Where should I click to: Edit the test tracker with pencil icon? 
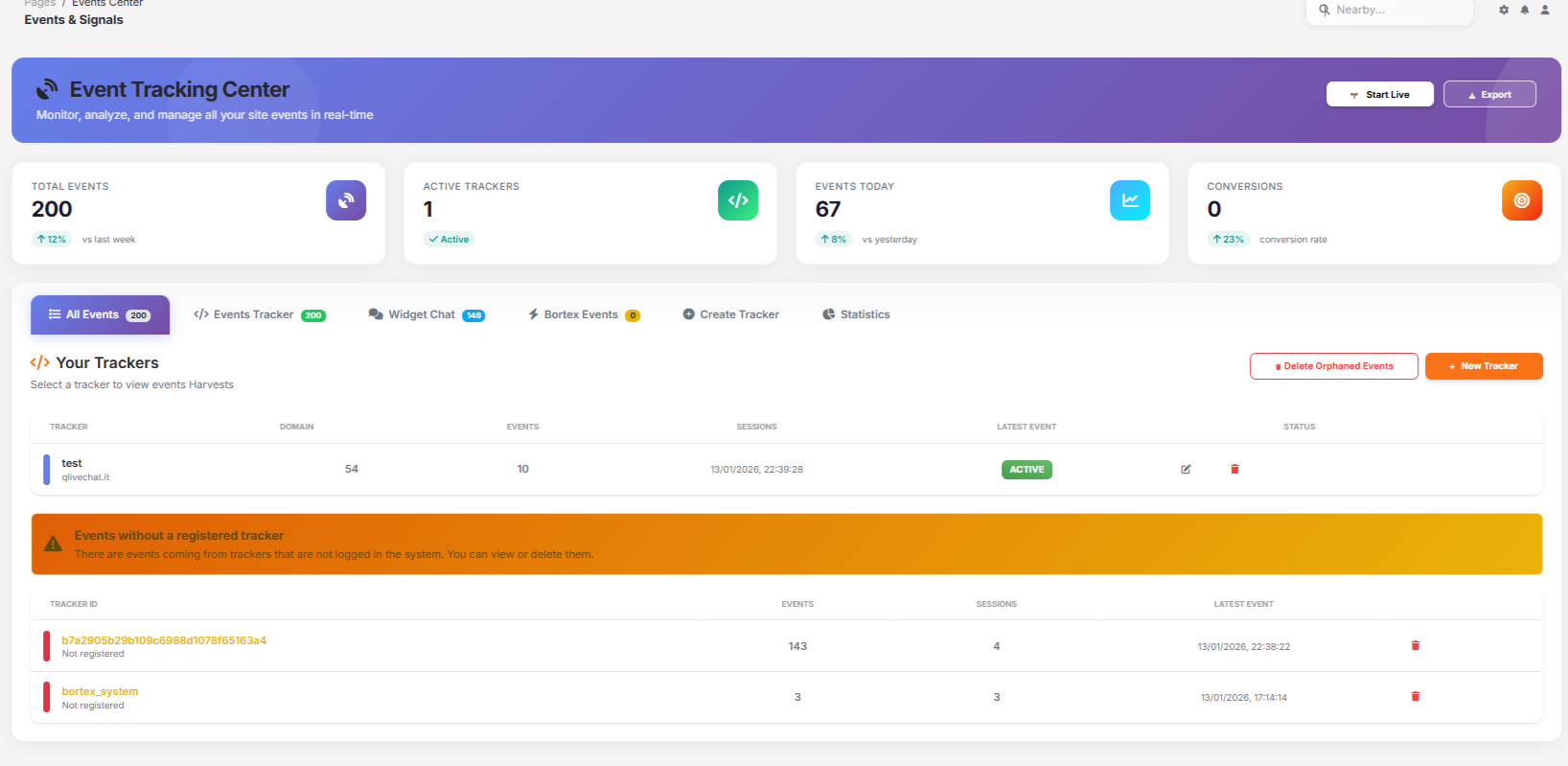[1186, 469]
